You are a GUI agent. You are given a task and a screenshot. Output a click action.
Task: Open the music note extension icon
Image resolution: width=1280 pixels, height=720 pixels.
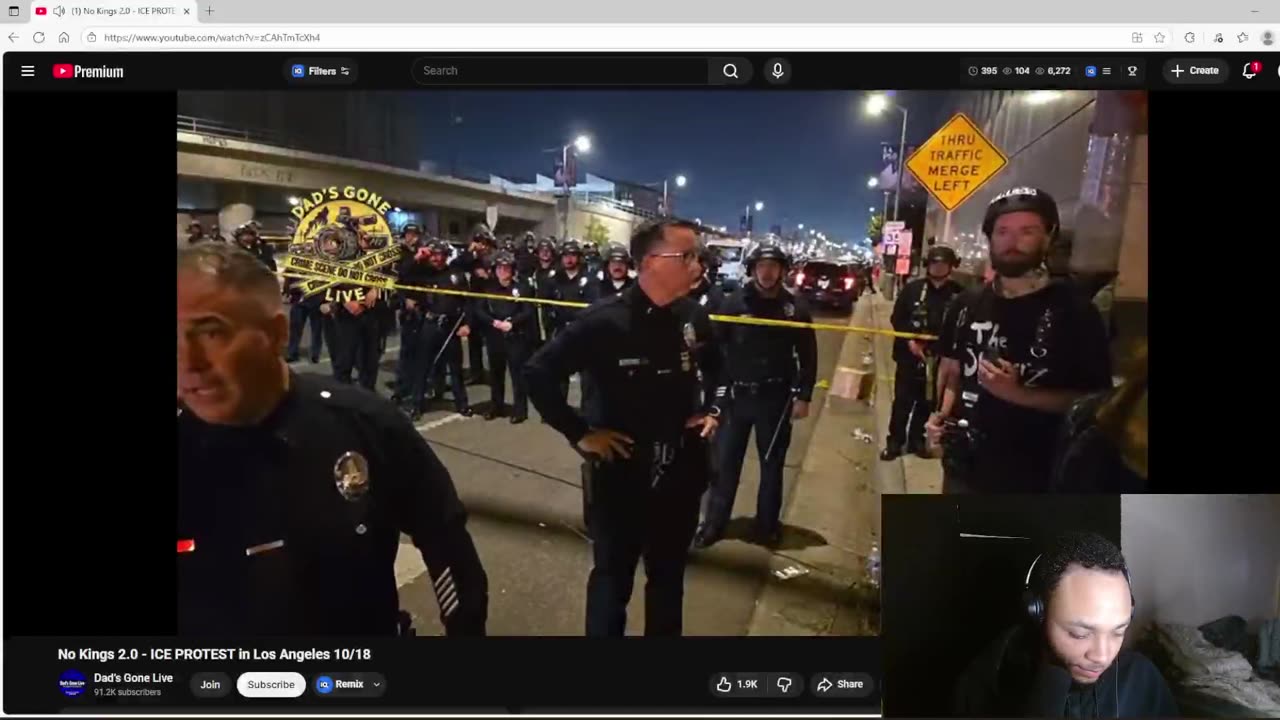click(x=1218, y=37)
